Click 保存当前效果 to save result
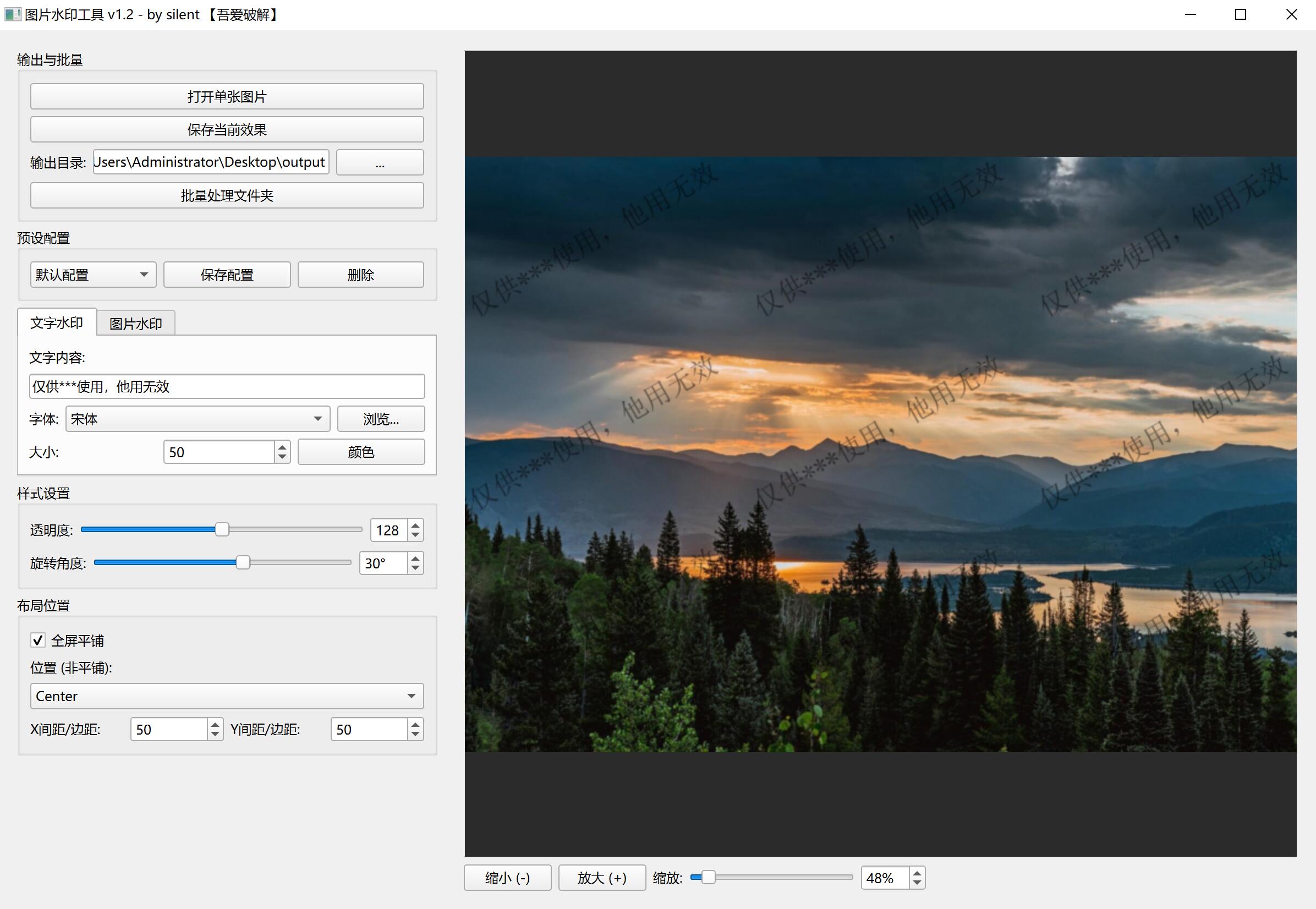1316x909 pixels. coord(227,129)
